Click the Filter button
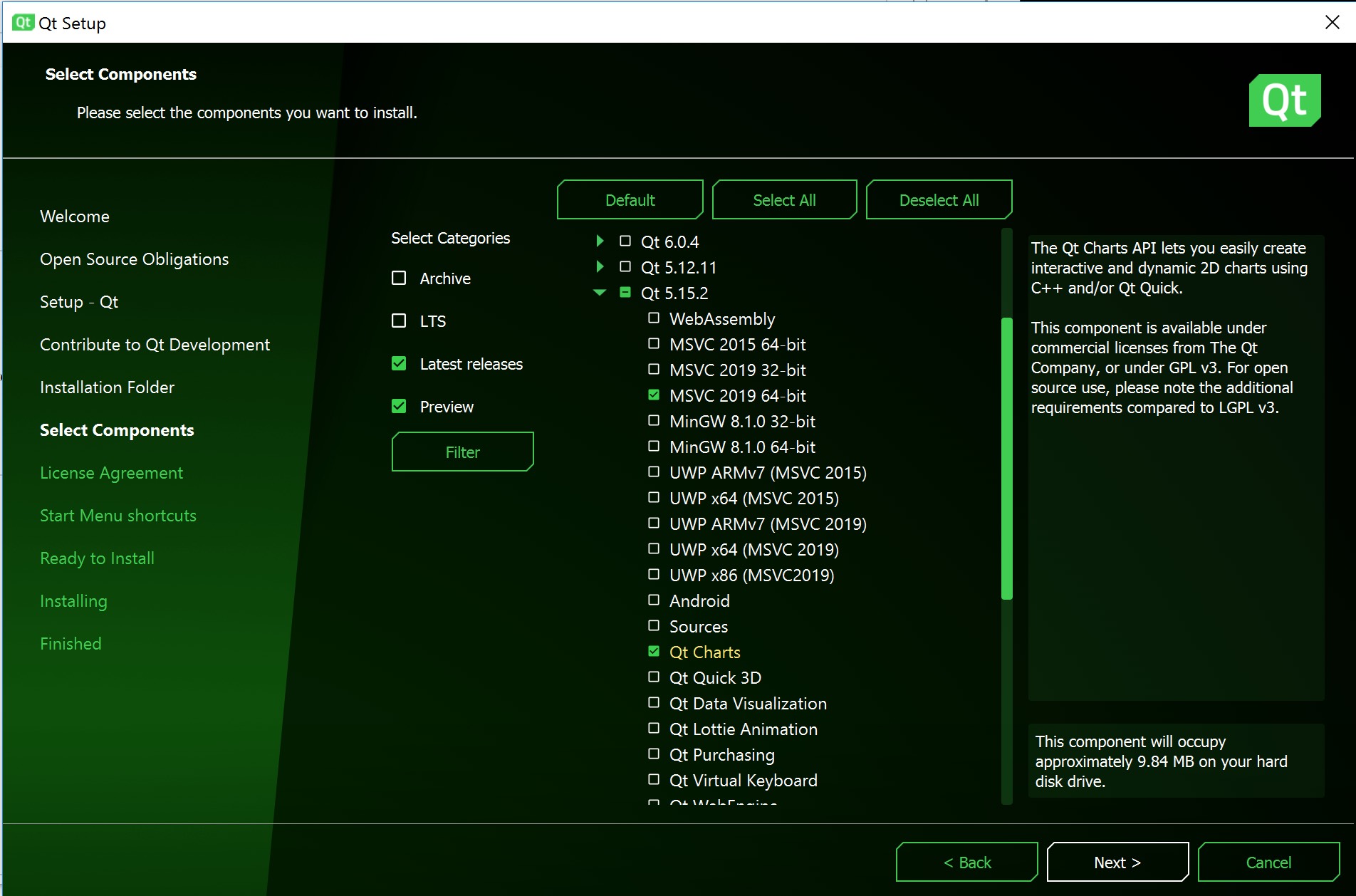Viewport: 1356px width, 896px height. [462, 452]
